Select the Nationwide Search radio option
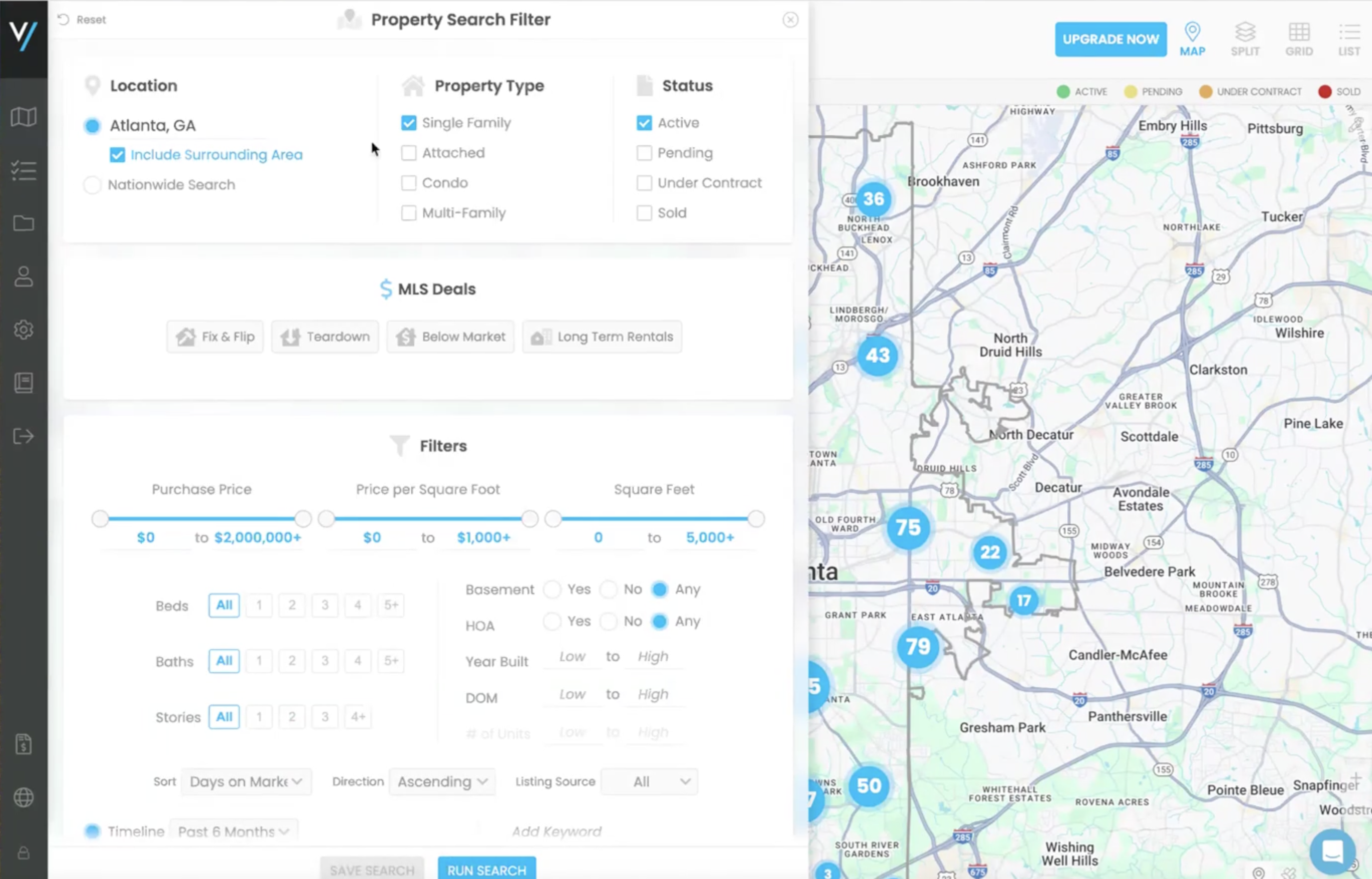The image size is (1372, 879). (92, 185)
